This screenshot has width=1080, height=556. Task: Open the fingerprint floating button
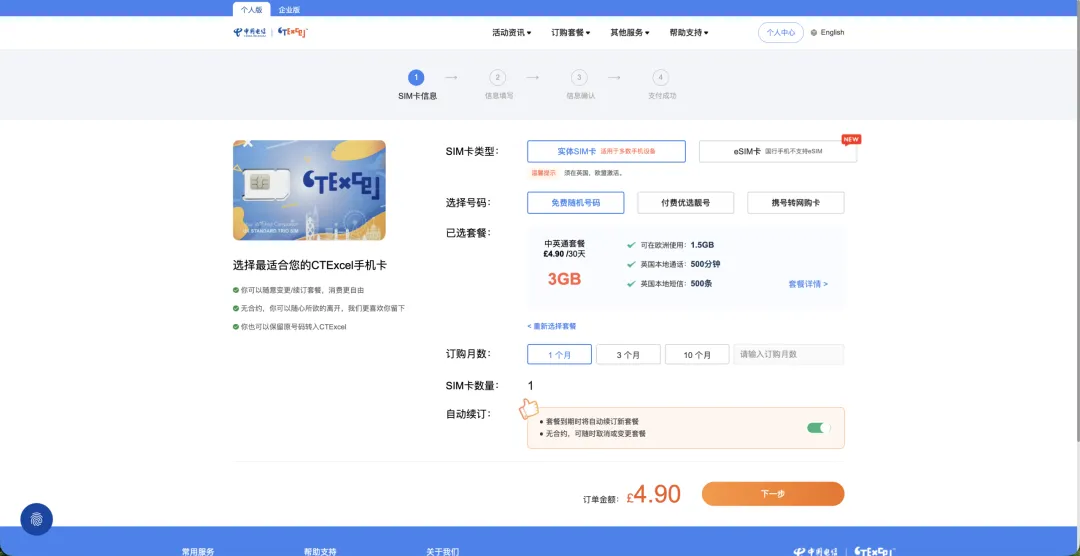tap(37, 519)
